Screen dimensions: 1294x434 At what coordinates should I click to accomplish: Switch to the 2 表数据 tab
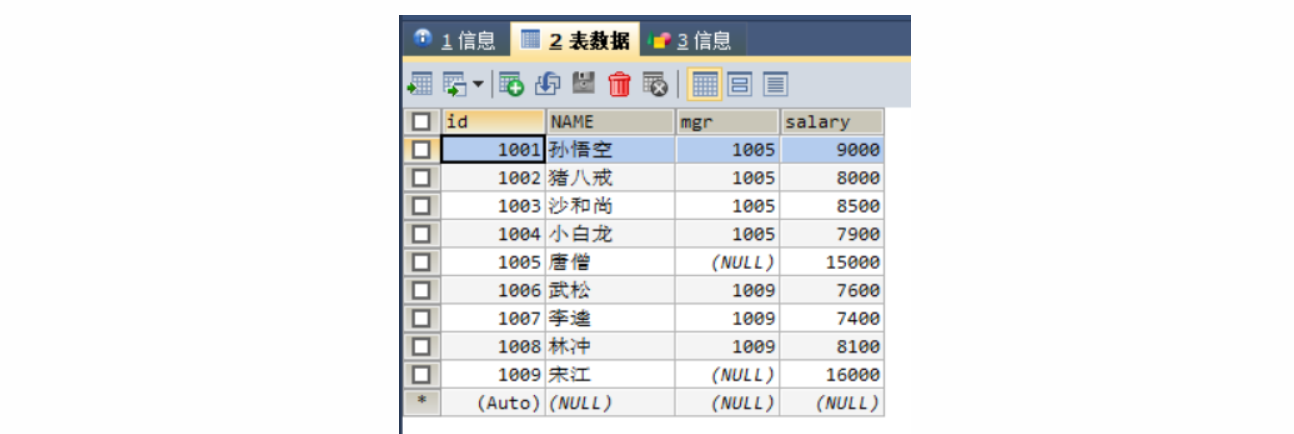[x=575, y=40]
